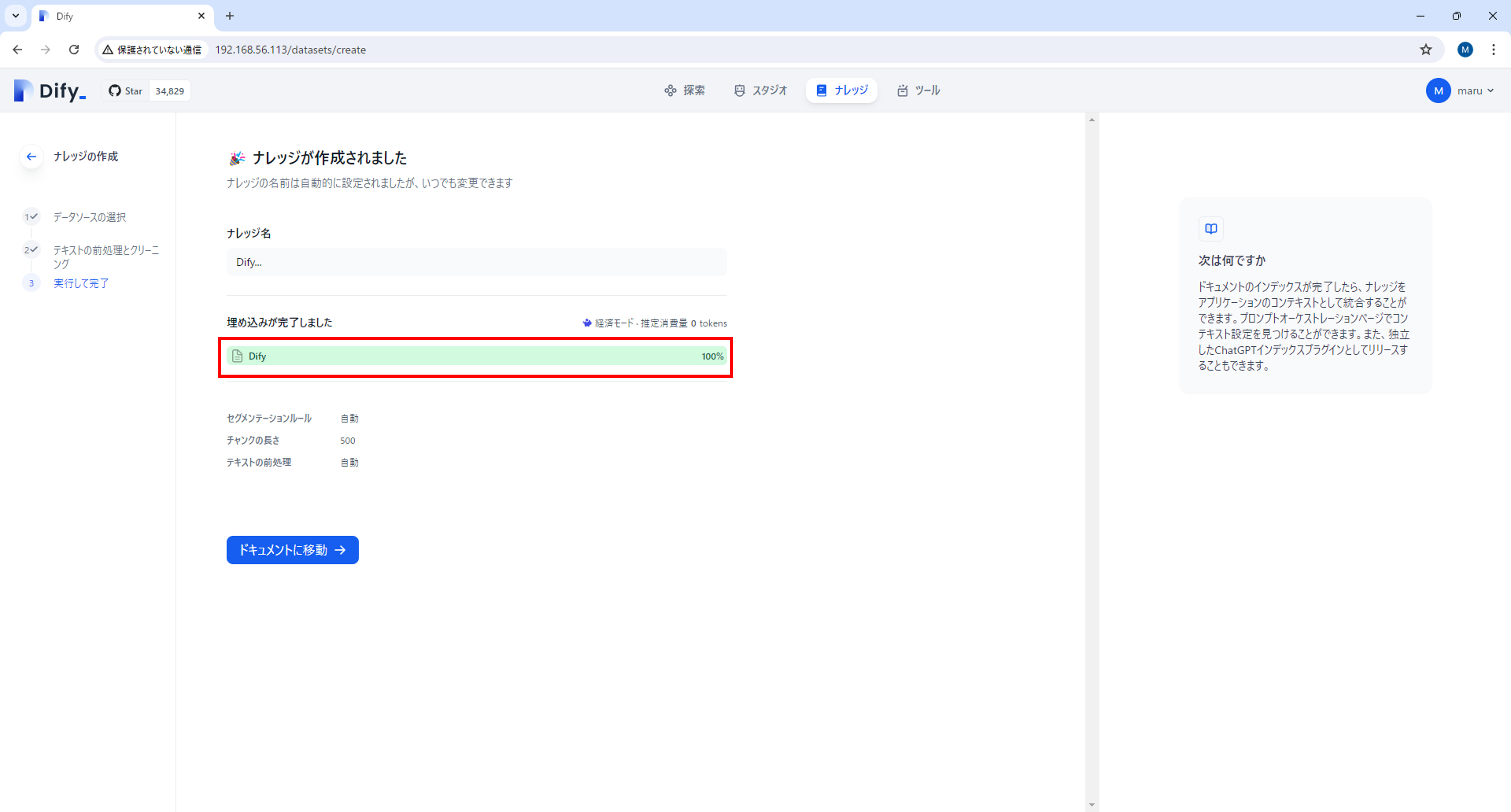
Task: Click the back arrow beside ナレッジの作成
Action: click(x=32, y=157)
